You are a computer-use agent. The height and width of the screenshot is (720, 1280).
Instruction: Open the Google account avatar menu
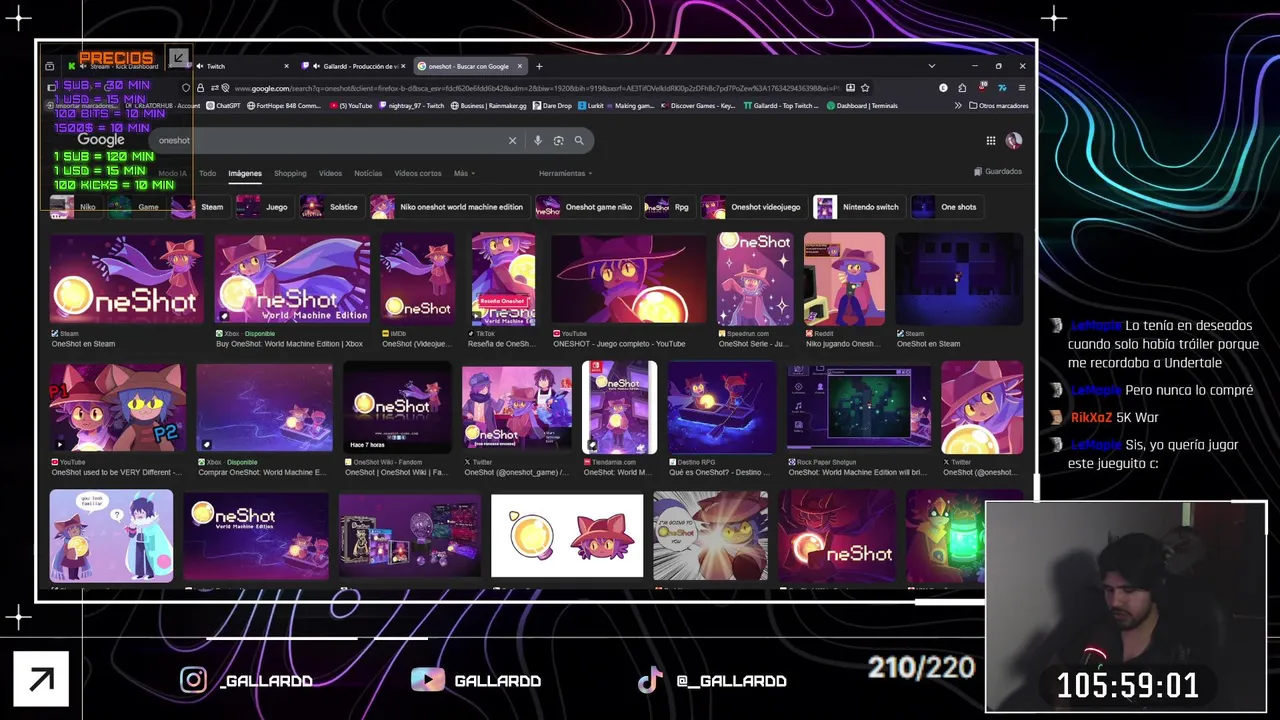point(1013,141)
